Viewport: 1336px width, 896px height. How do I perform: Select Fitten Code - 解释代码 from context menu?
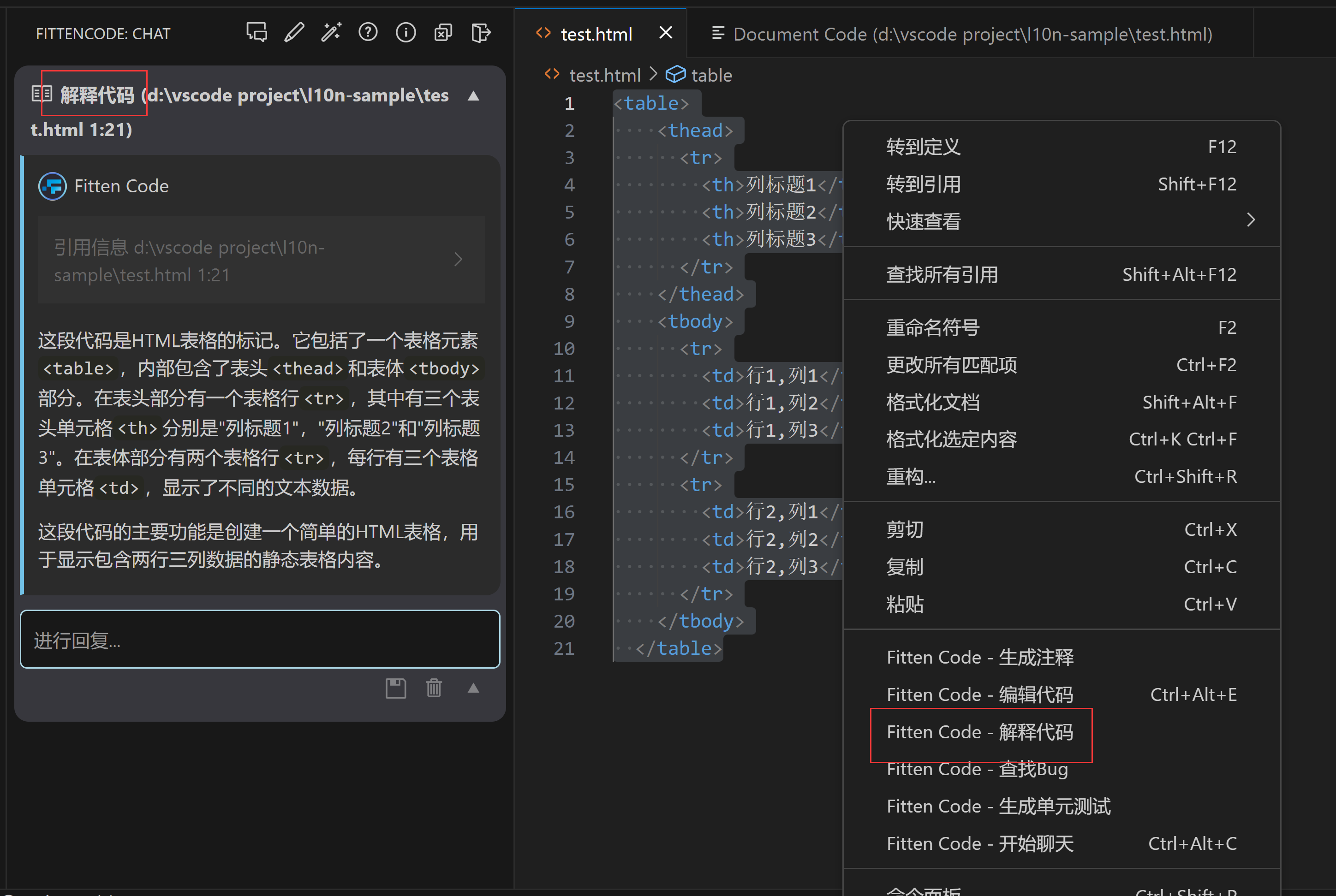980,733
